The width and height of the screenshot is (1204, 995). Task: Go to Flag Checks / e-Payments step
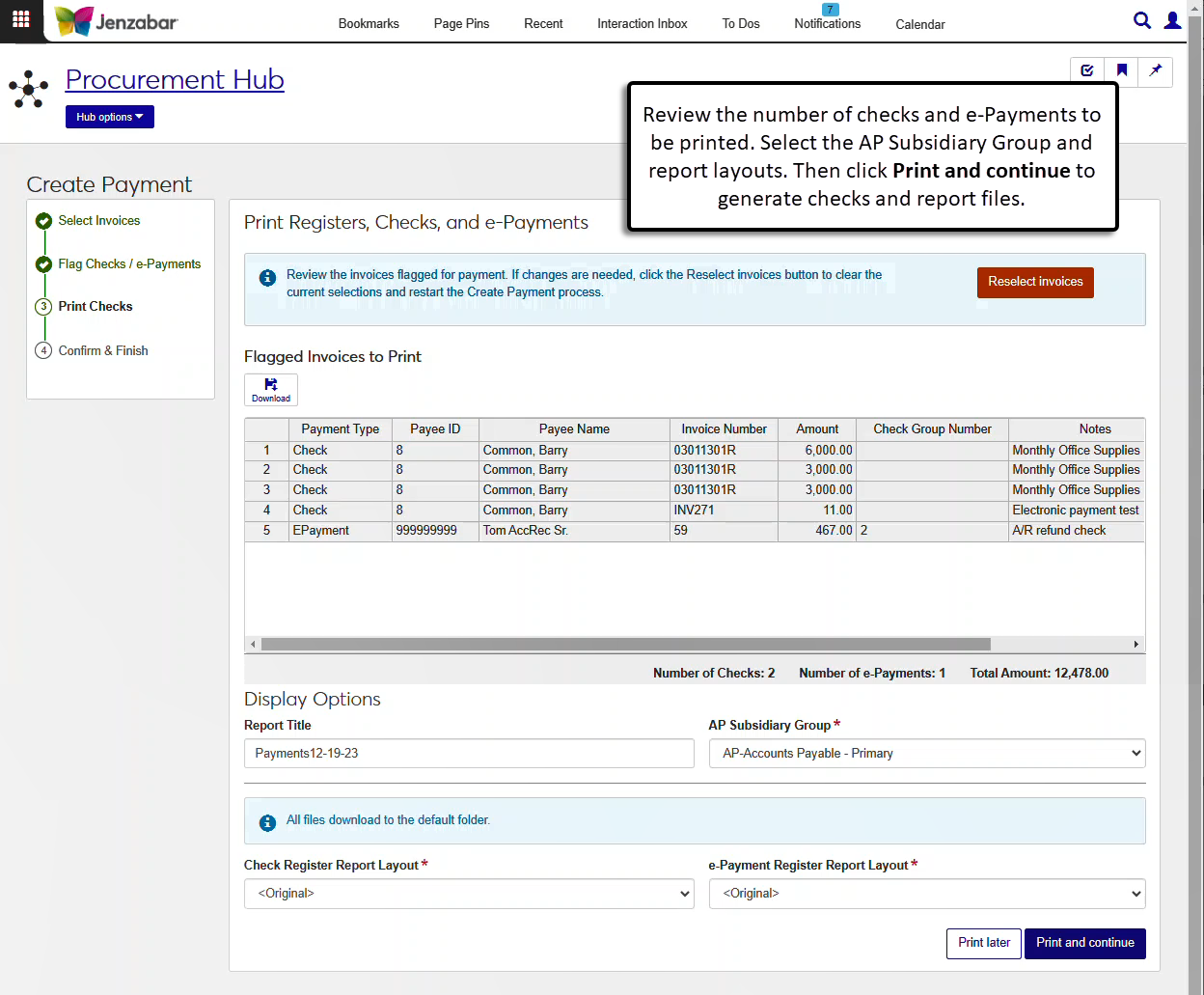(x=129, y=264)
